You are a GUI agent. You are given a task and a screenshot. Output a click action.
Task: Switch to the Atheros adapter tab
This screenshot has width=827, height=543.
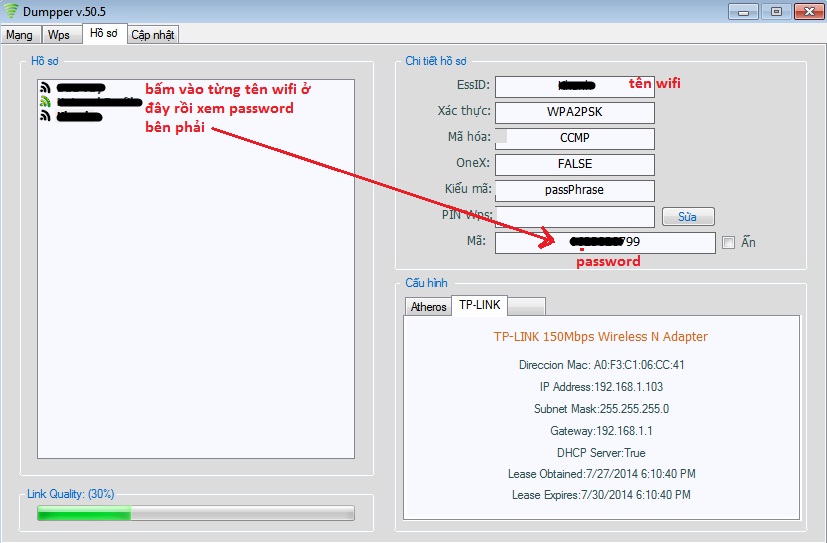click(x=428, y=306)
